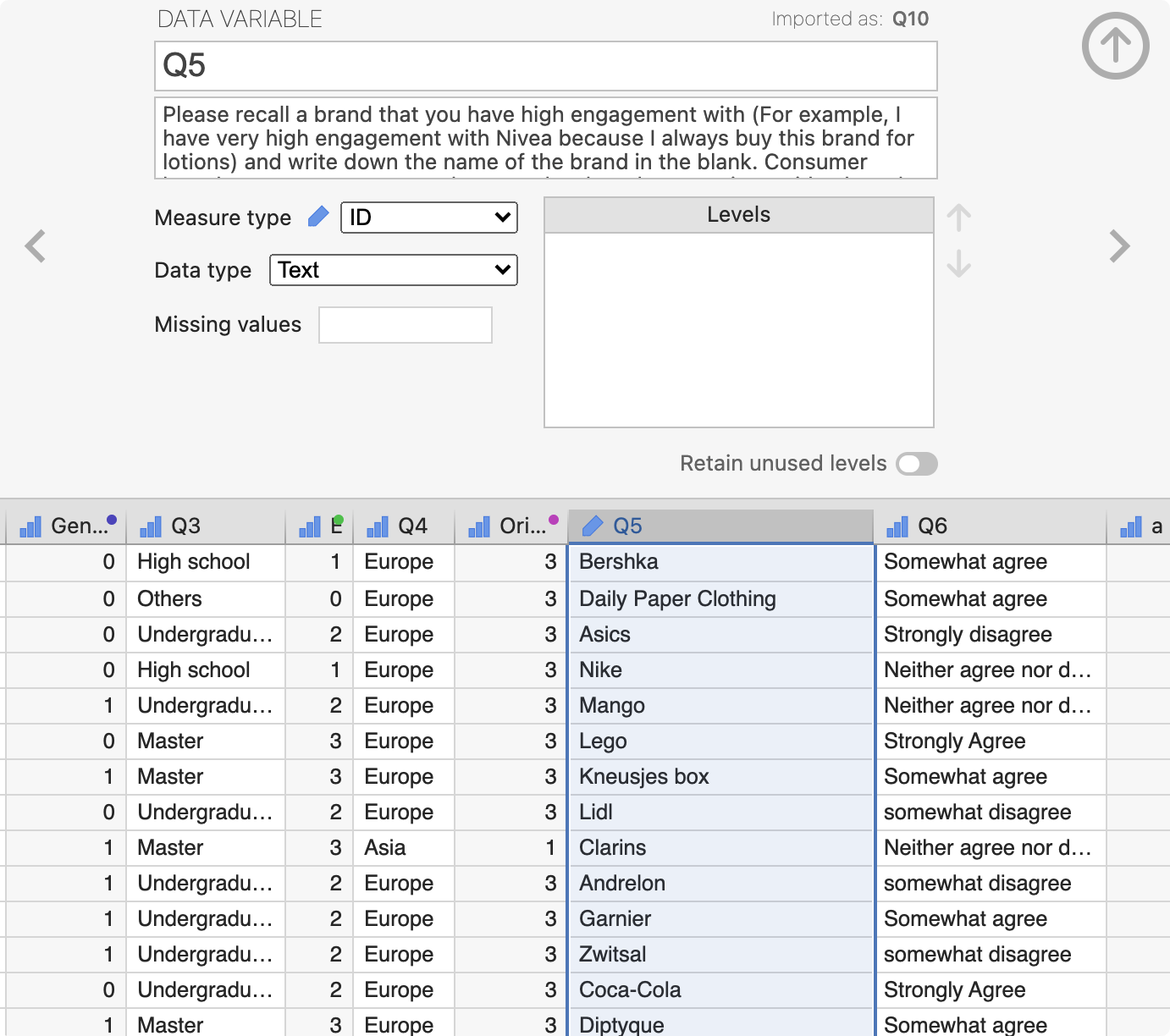The image size is (1170, 1036).
Task: Edit the variable name field Q5
Action: point(546,66)
